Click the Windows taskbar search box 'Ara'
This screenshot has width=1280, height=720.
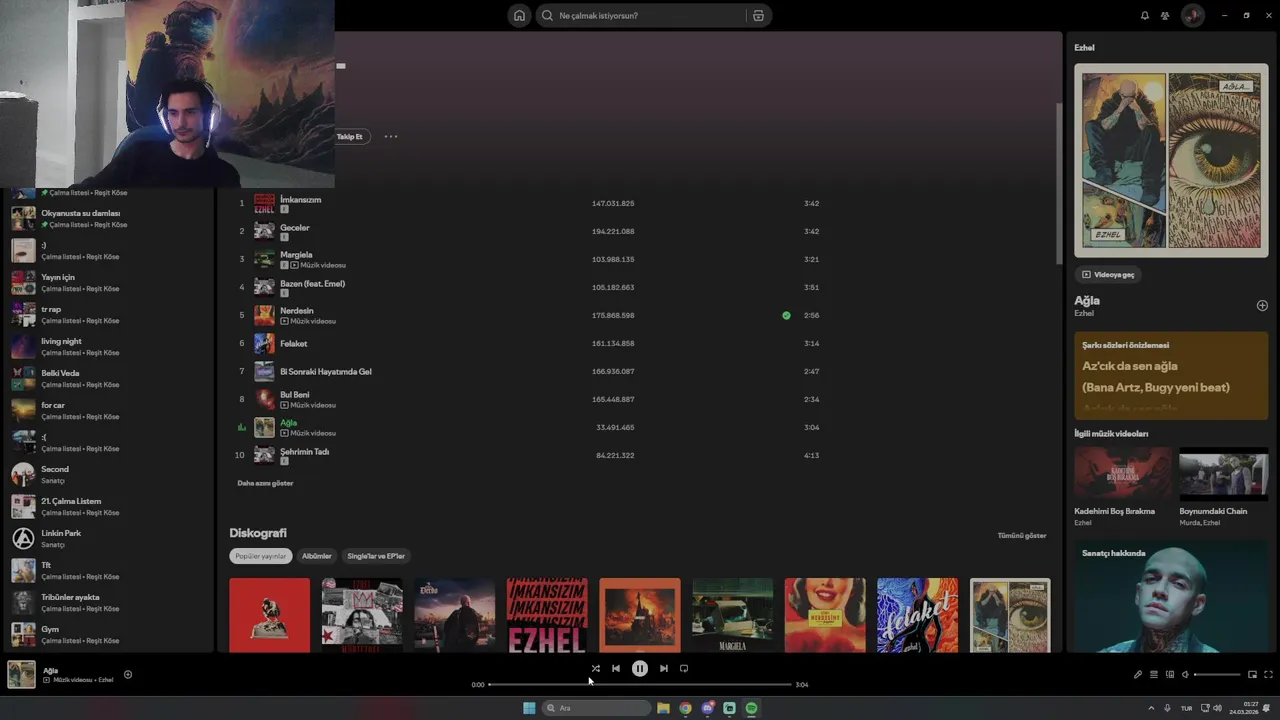596,708
